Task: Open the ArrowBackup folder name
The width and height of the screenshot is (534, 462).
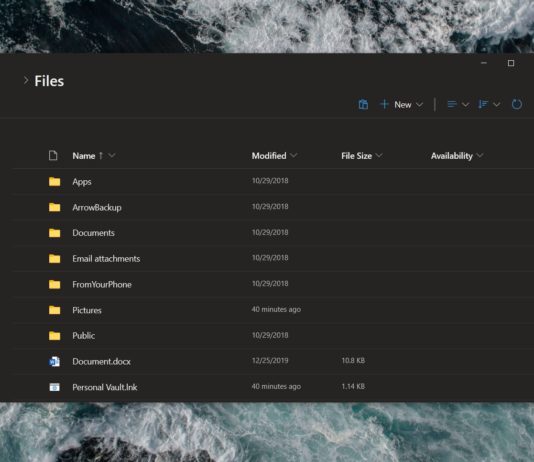Action: pyautogui.click(x=97, y=207)
